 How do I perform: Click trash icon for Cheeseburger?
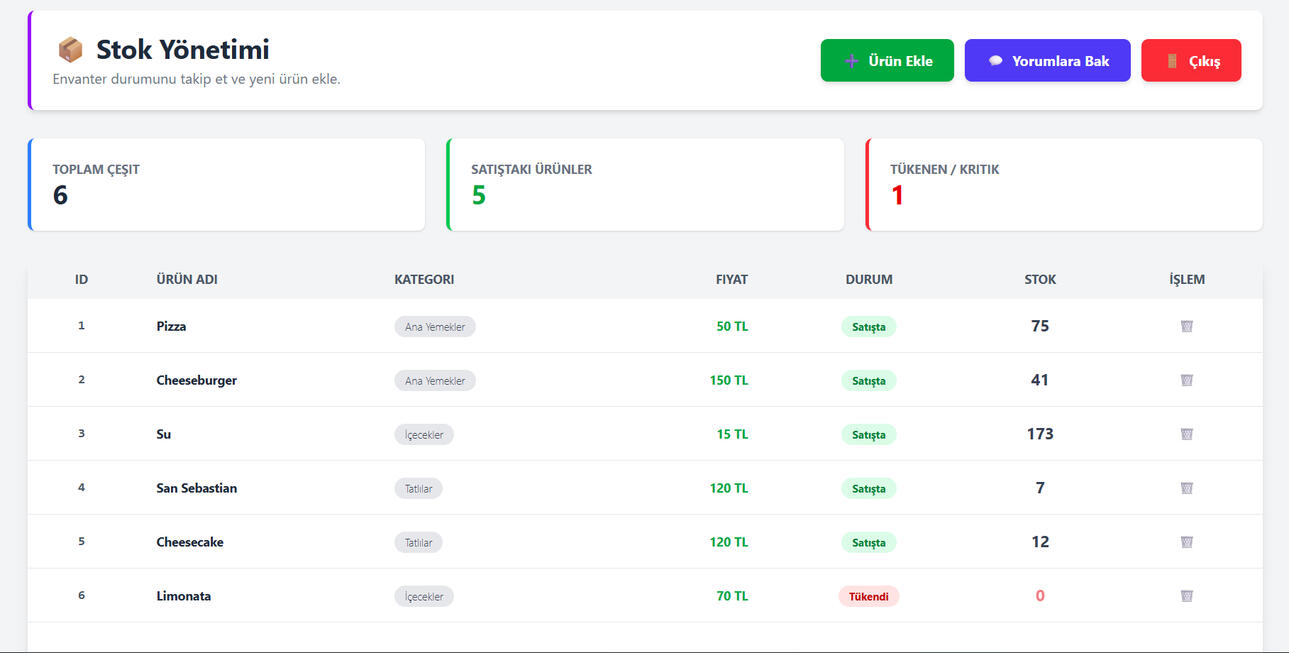point(1186,380)
